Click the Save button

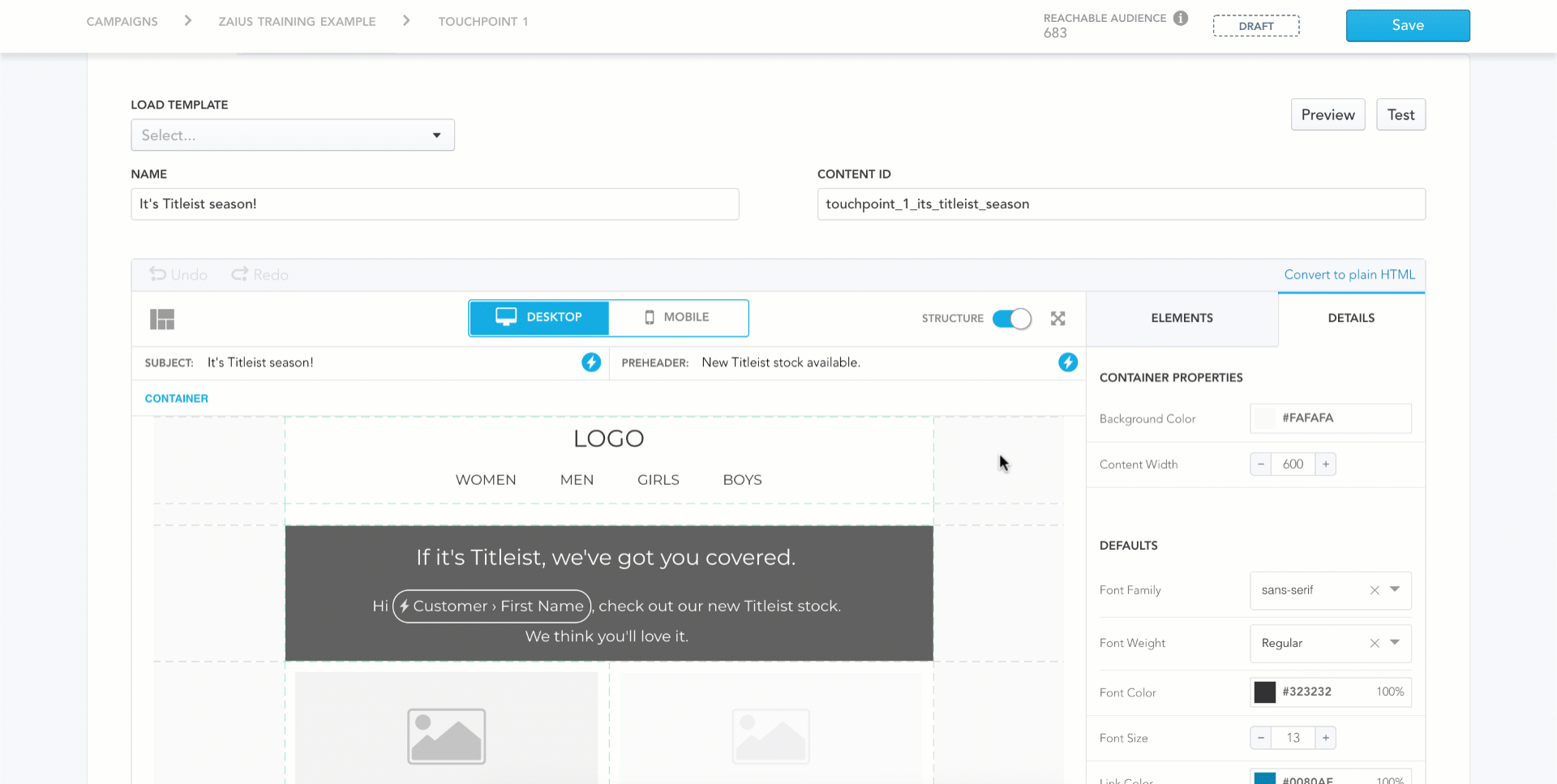coord(1408,25)
